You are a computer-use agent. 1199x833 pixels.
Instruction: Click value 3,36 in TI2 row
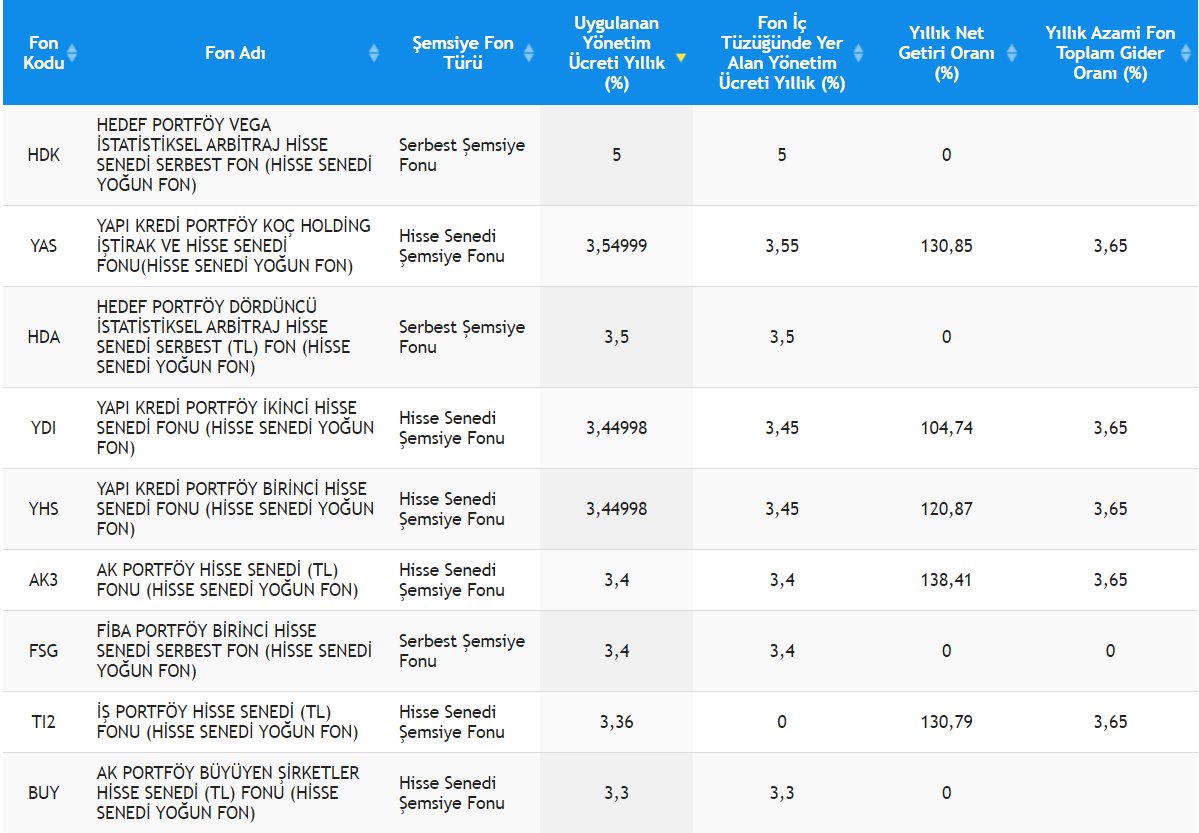coord(616,722)
